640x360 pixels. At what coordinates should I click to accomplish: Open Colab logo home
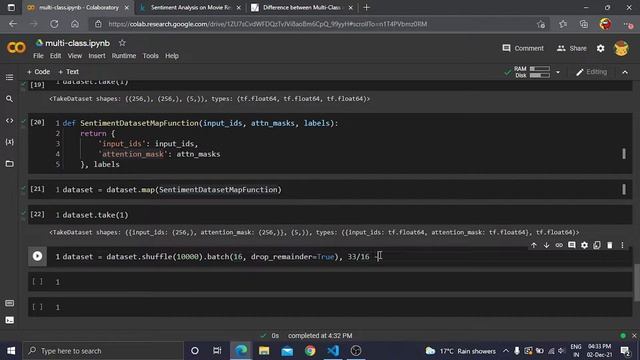tap(16, 48)
